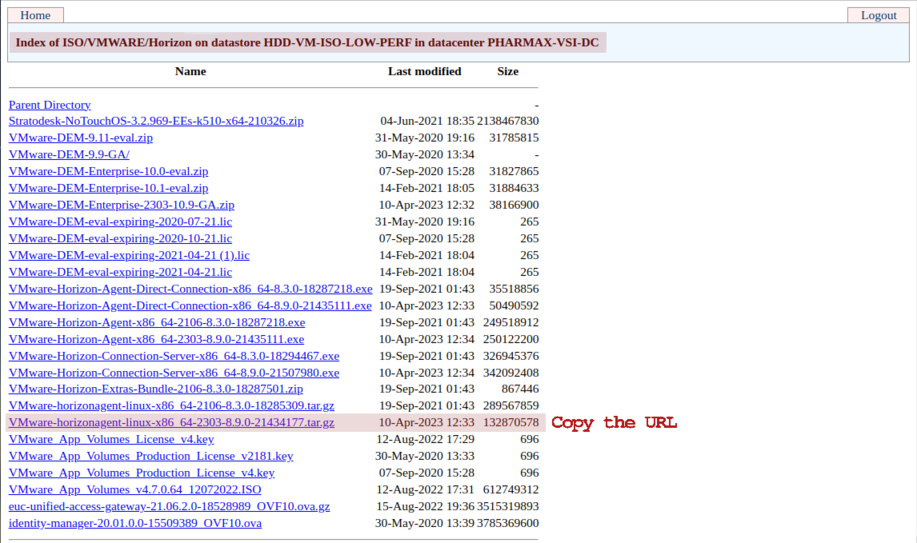917x543 pixels.
Task: Click the Last modified column header
Action: (425, 71)
